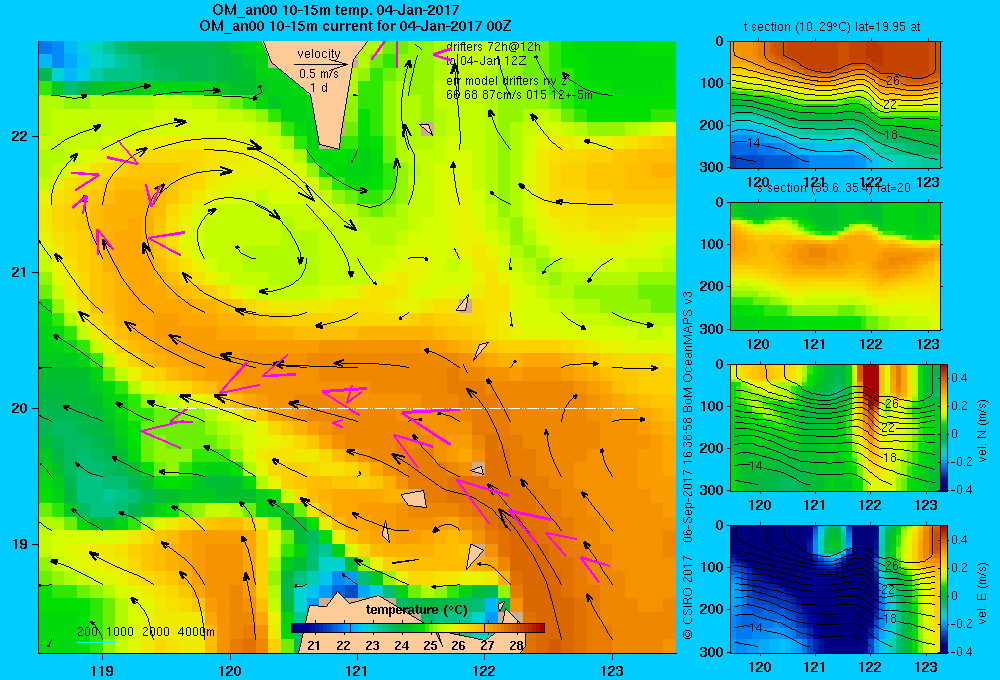The image size is (1000, 680).
Task: Click the vel. N color scale bar
Action: coord(944,427)
